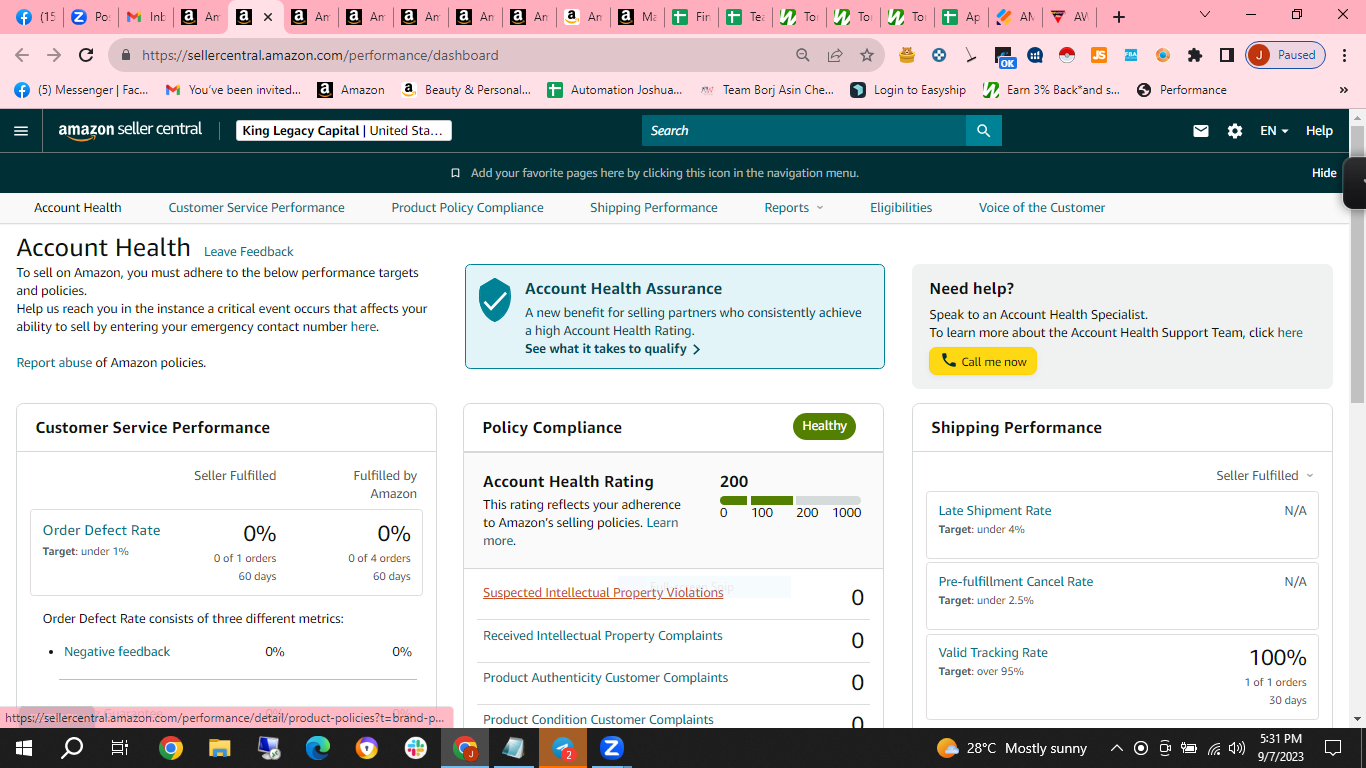
Task: Open the Eligibilities tab
Action: coord(901,208)
